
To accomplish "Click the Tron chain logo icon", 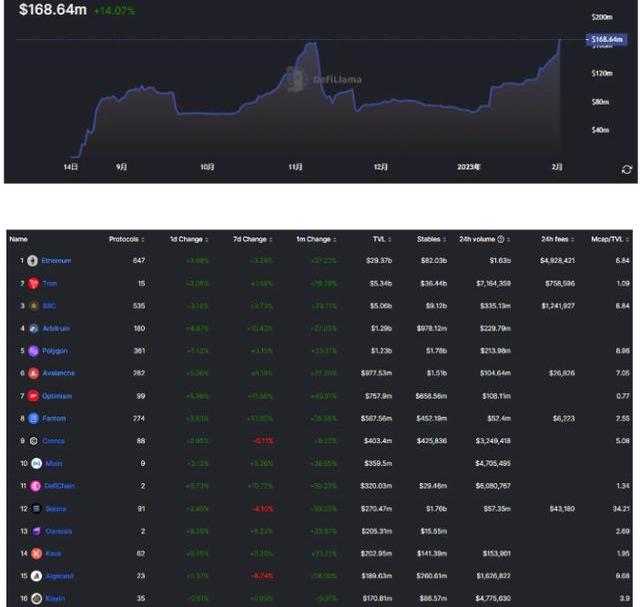I will [33, 283].
